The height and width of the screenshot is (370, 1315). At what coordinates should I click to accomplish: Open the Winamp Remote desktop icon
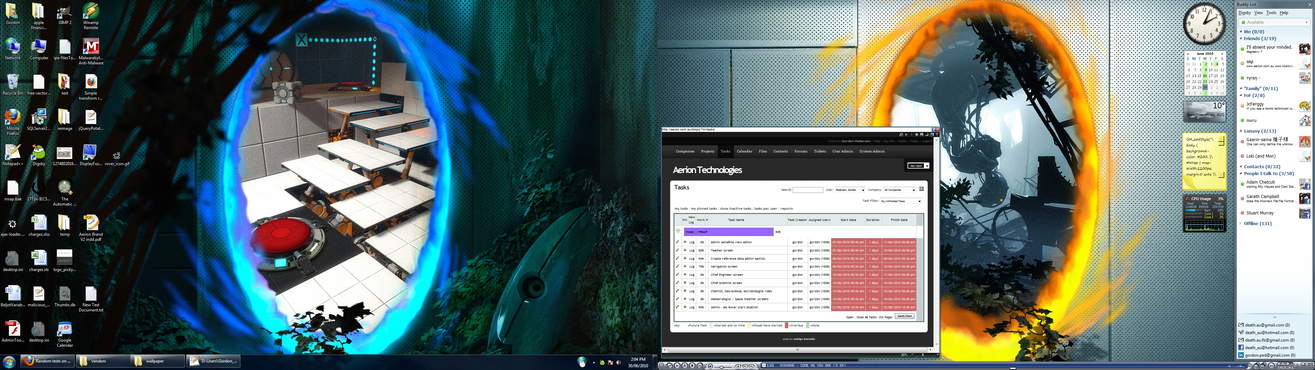[x=90, y=15]
